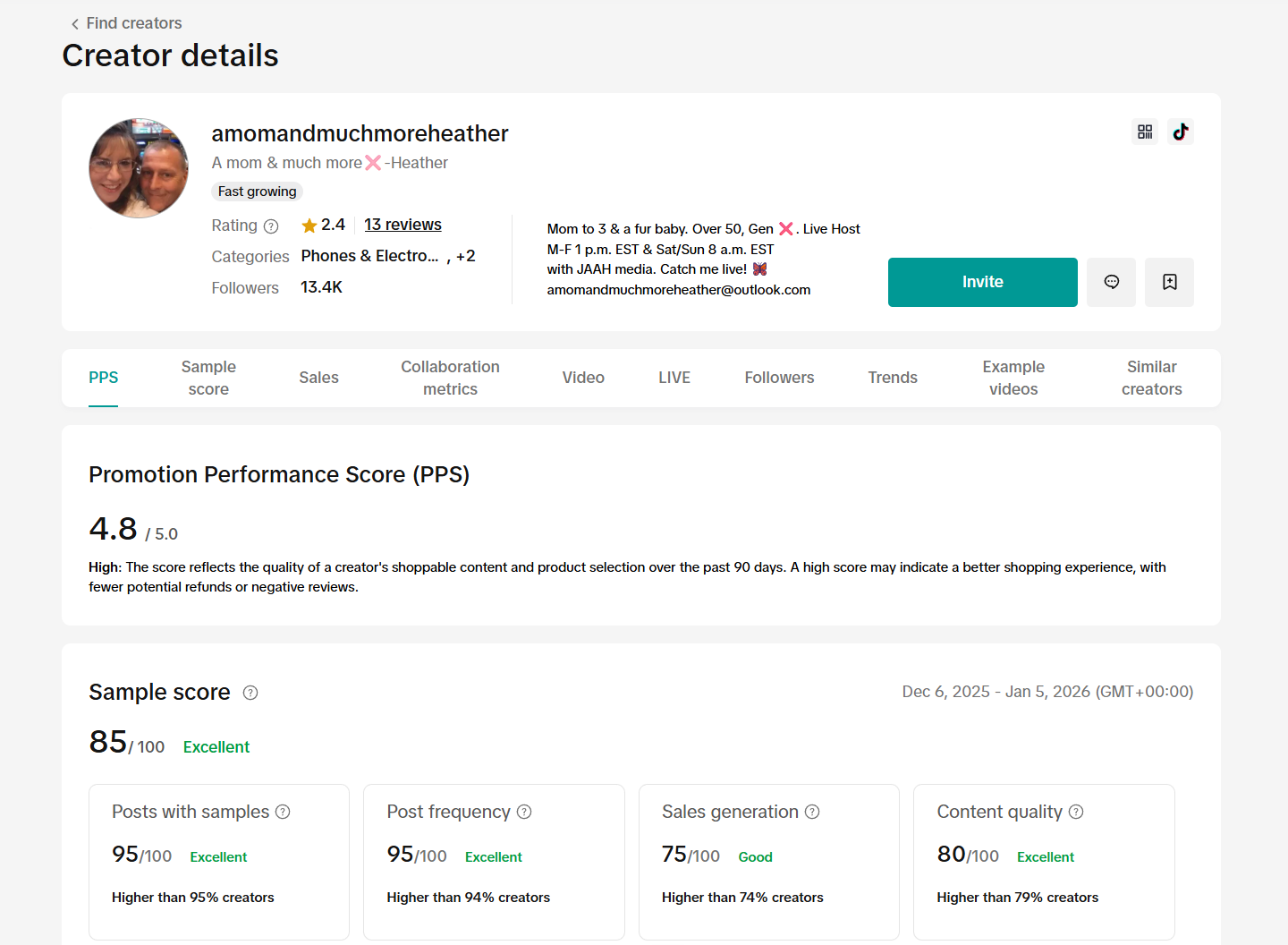Open the Sample score info icon

[250, 693]
